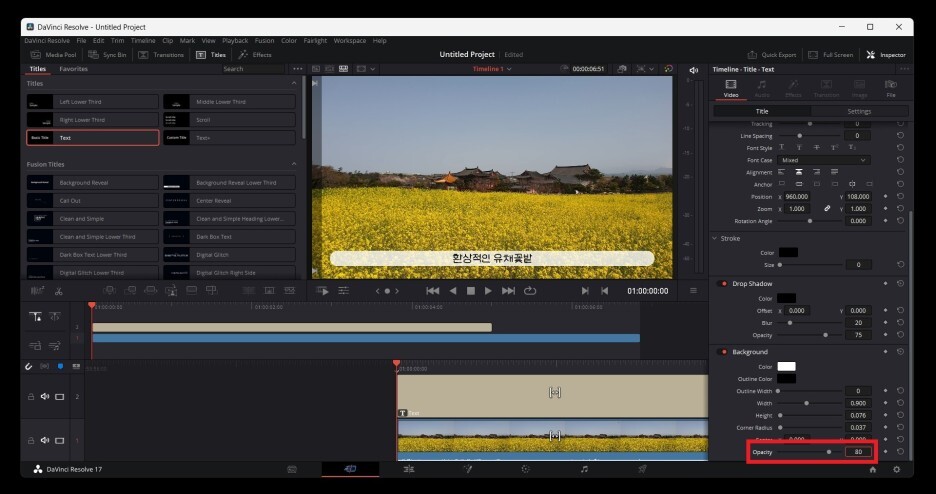Lock video track 2
936x494 pixels.
[31, 396]
